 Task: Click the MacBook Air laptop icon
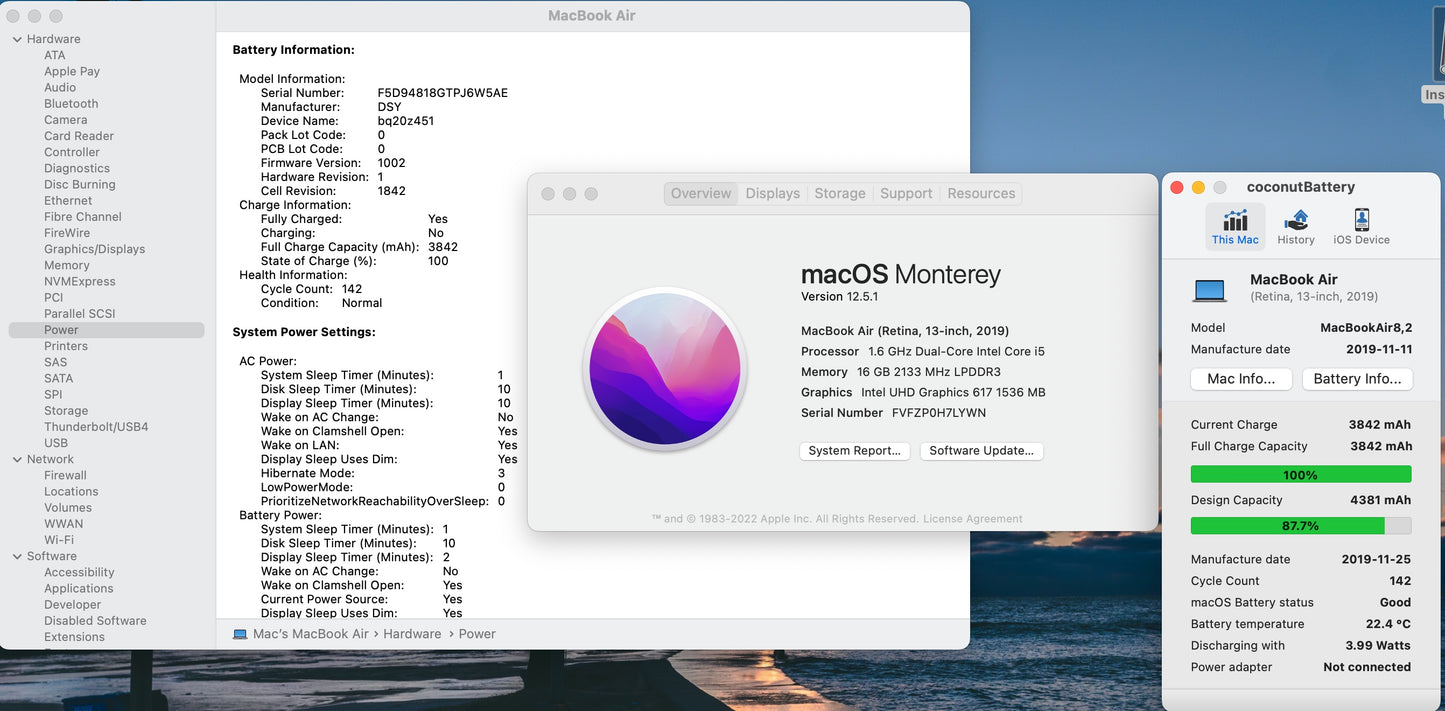(x=1210, y=290)
